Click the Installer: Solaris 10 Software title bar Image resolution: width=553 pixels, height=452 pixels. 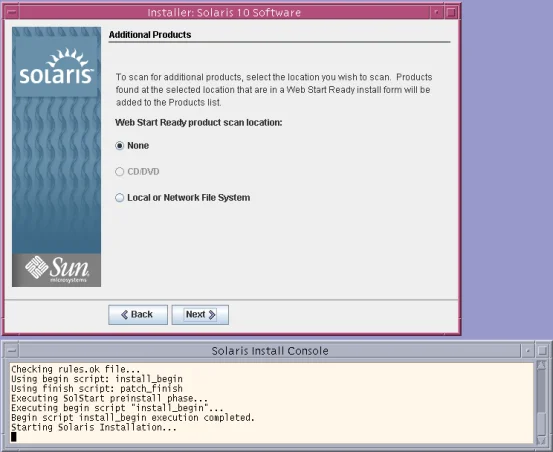click(224, 13)
